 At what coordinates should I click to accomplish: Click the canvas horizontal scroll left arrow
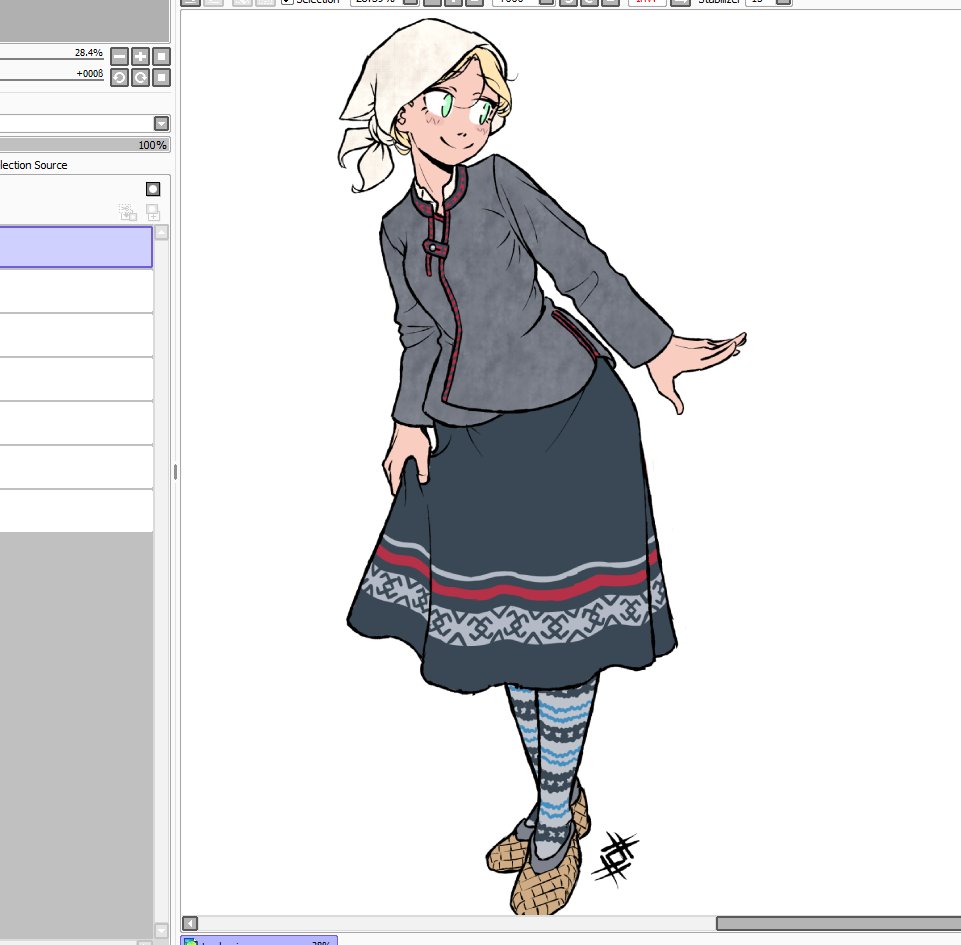click(x=190, y=923)
